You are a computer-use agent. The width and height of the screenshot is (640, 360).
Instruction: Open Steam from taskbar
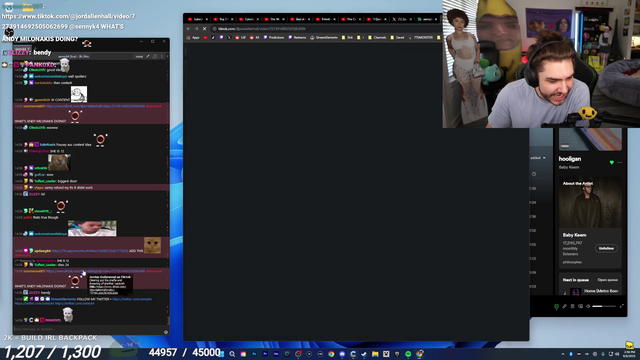[x=364, y=354]
